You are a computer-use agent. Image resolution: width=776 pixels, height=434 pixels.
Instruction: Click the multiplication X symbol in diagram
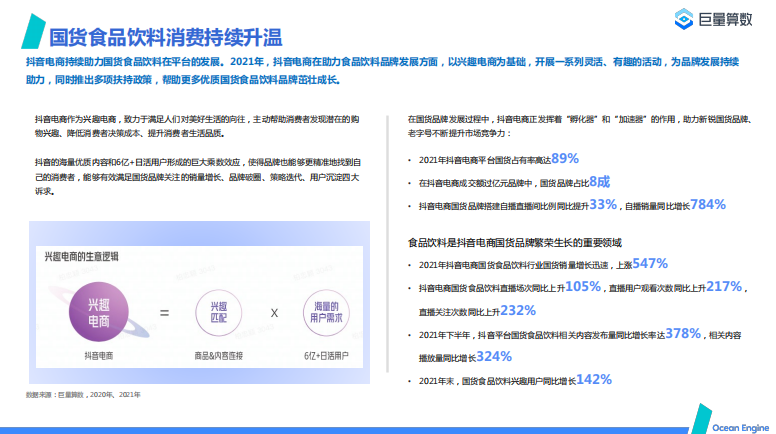pyautogui.click(x=274, y=313)
